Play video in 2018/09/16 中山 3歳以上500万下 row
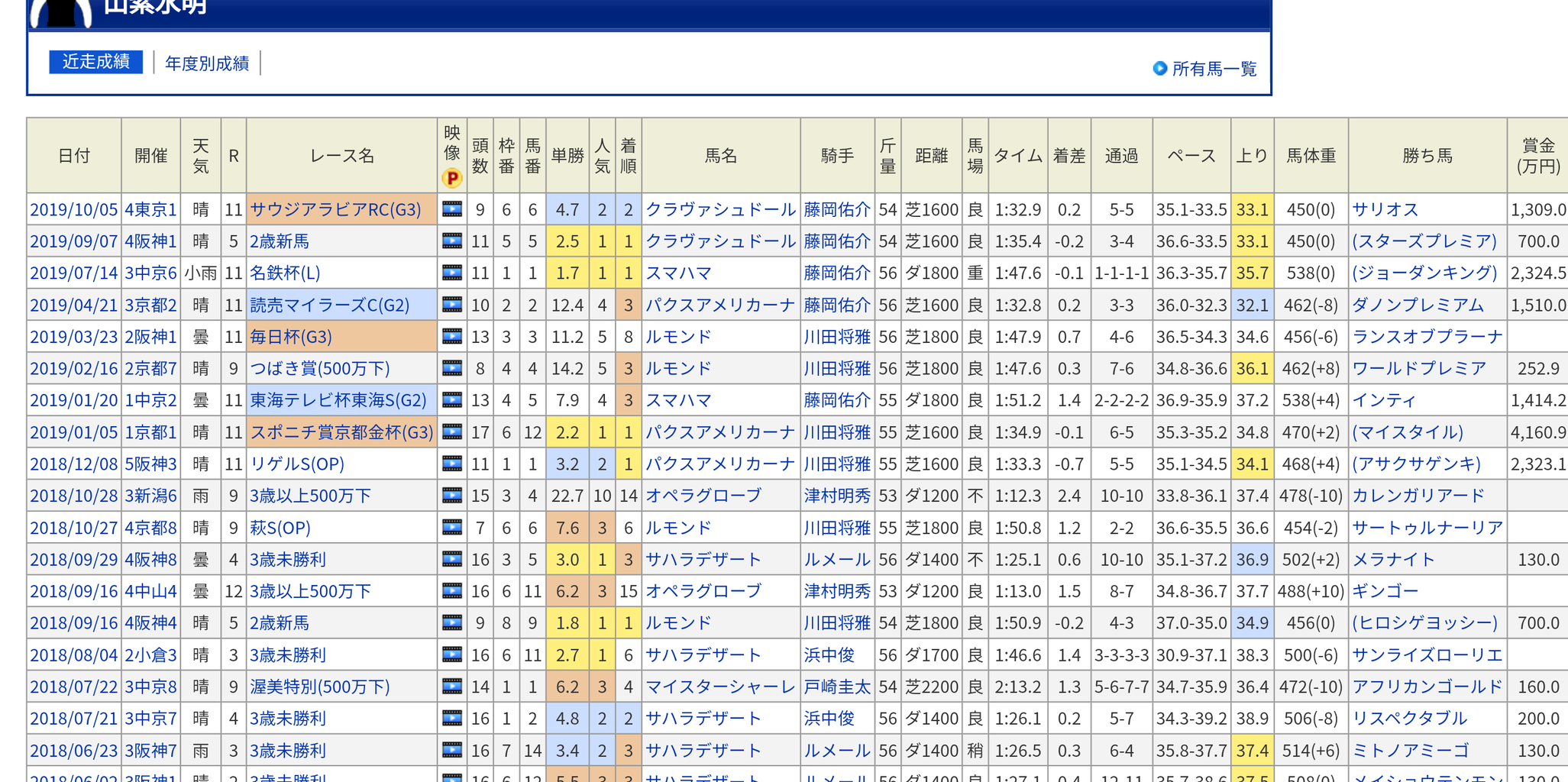The height and width of the screenshot is (782, 1568). pyautogui.click(x=451, y=591)
